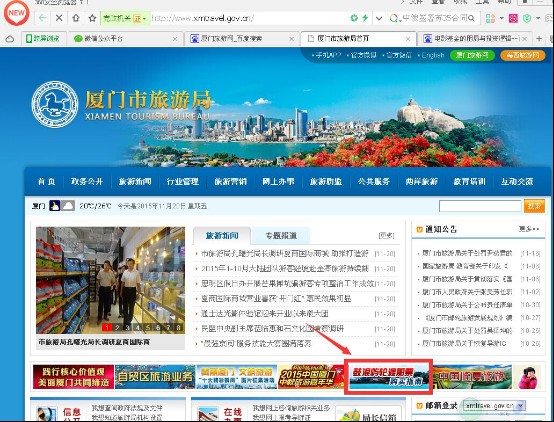The height and width of the screenshot is (422, 554).
Task: Click the Gulangyu ferry ticket guide banner
Action: click(389, 377)
